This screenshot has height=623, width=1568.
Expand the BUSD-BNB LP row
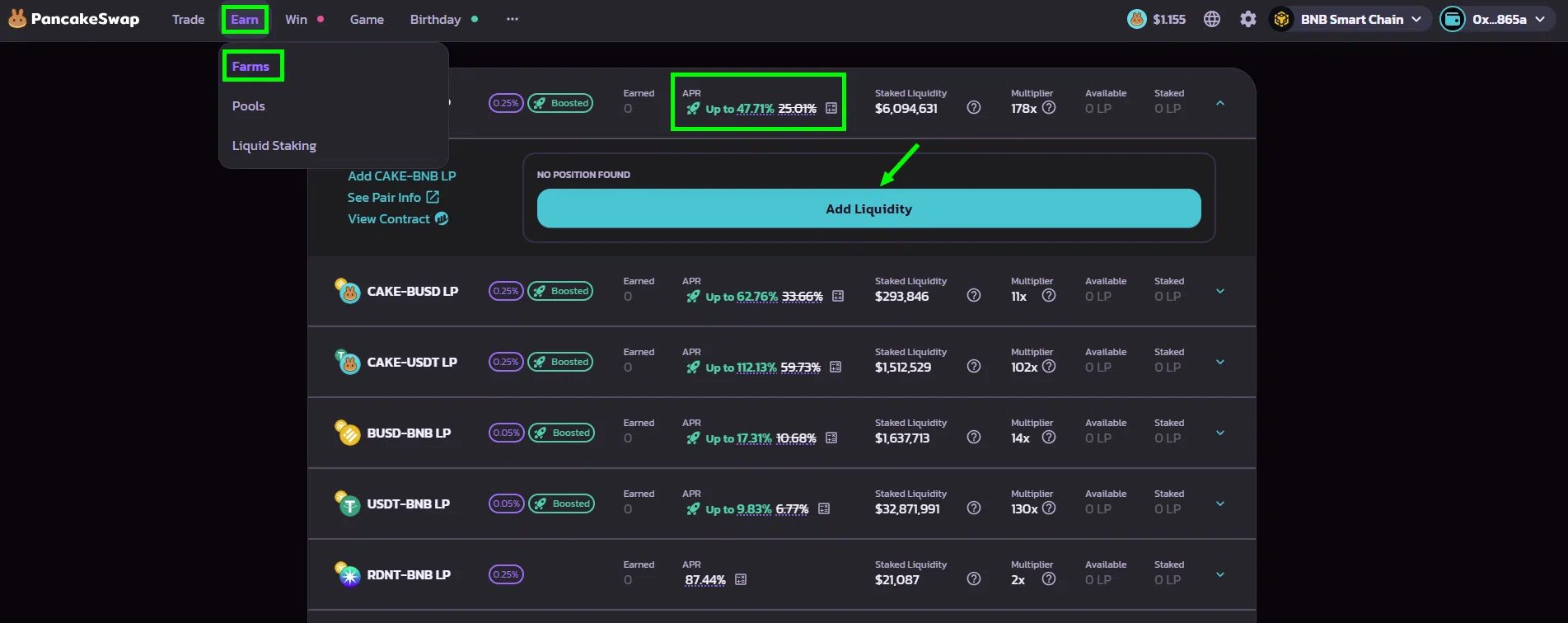pos(1220,433)
